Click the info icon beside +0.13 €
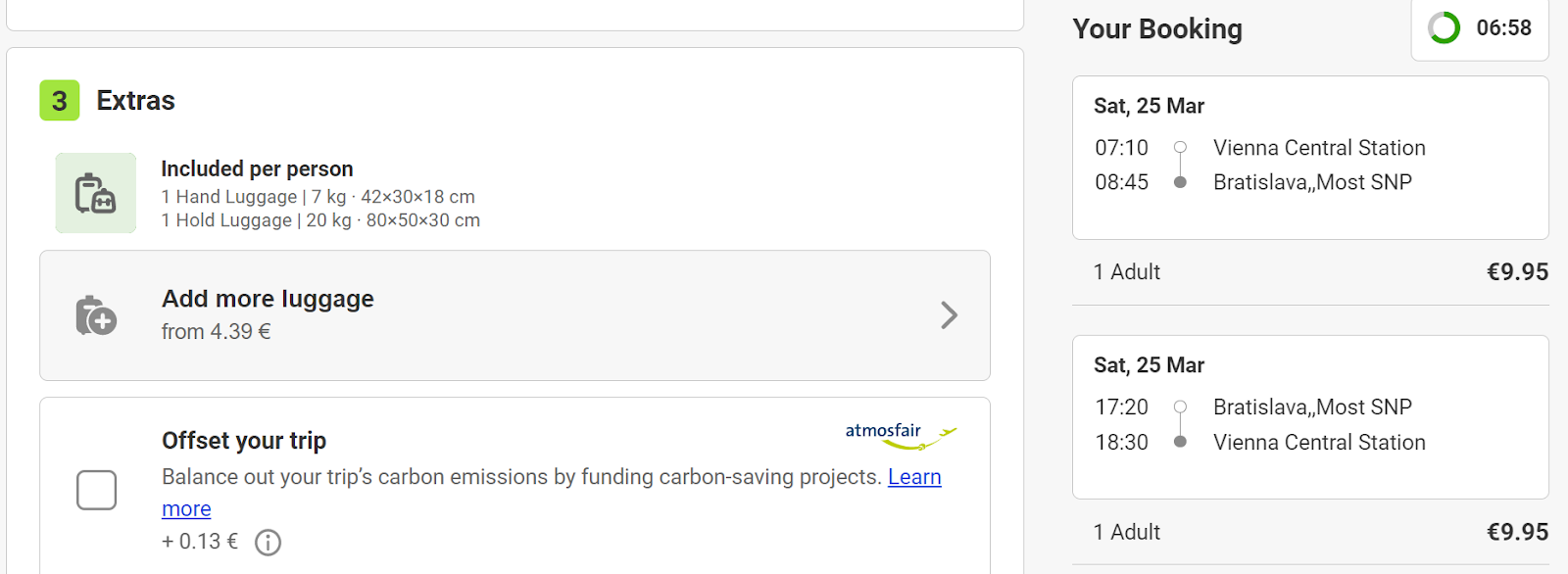The image size is (1568, 574). tap(268, 543)
